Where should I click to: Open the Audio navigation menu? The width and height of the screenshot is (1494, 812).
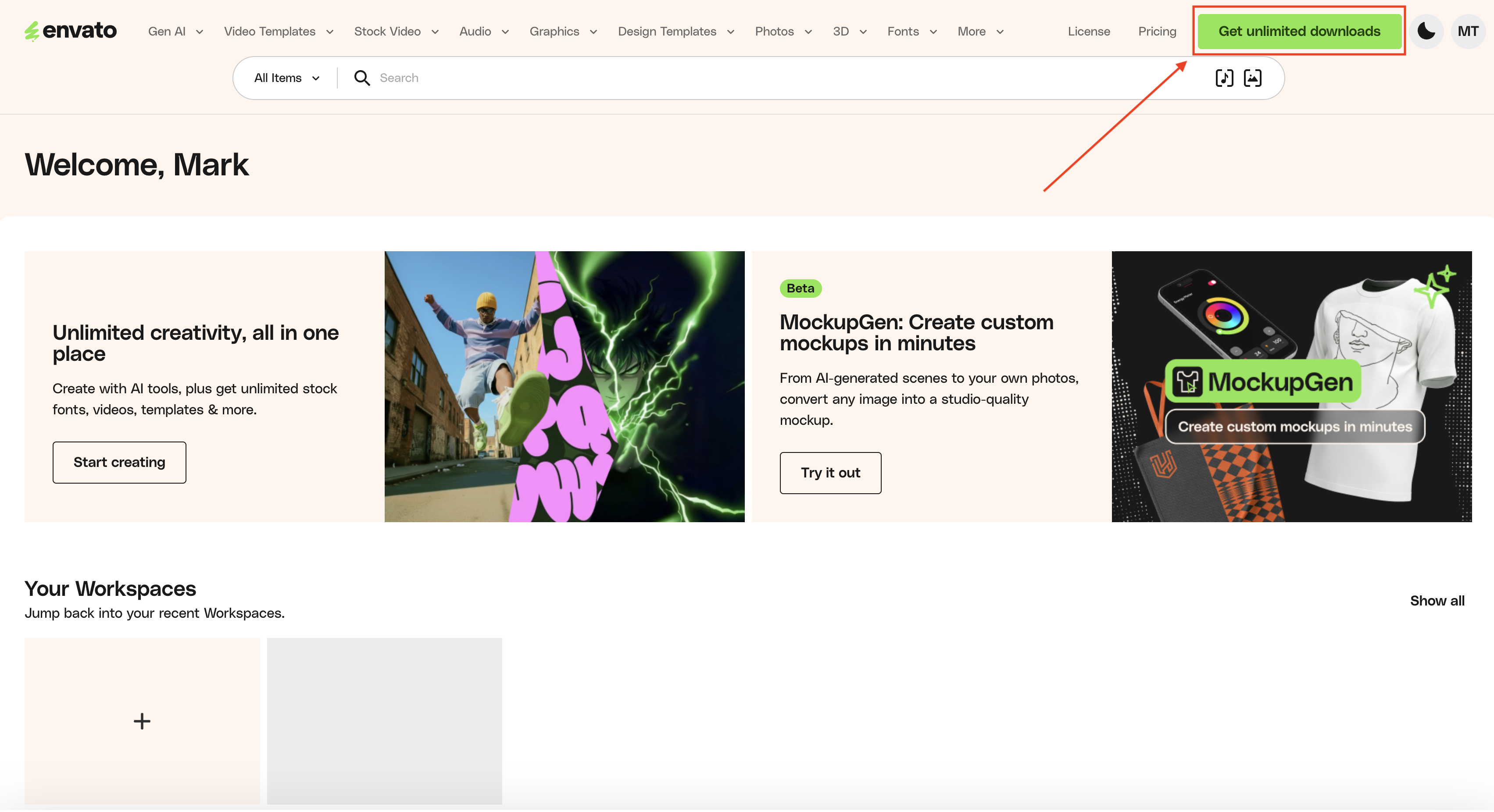(x=484, y=31)
